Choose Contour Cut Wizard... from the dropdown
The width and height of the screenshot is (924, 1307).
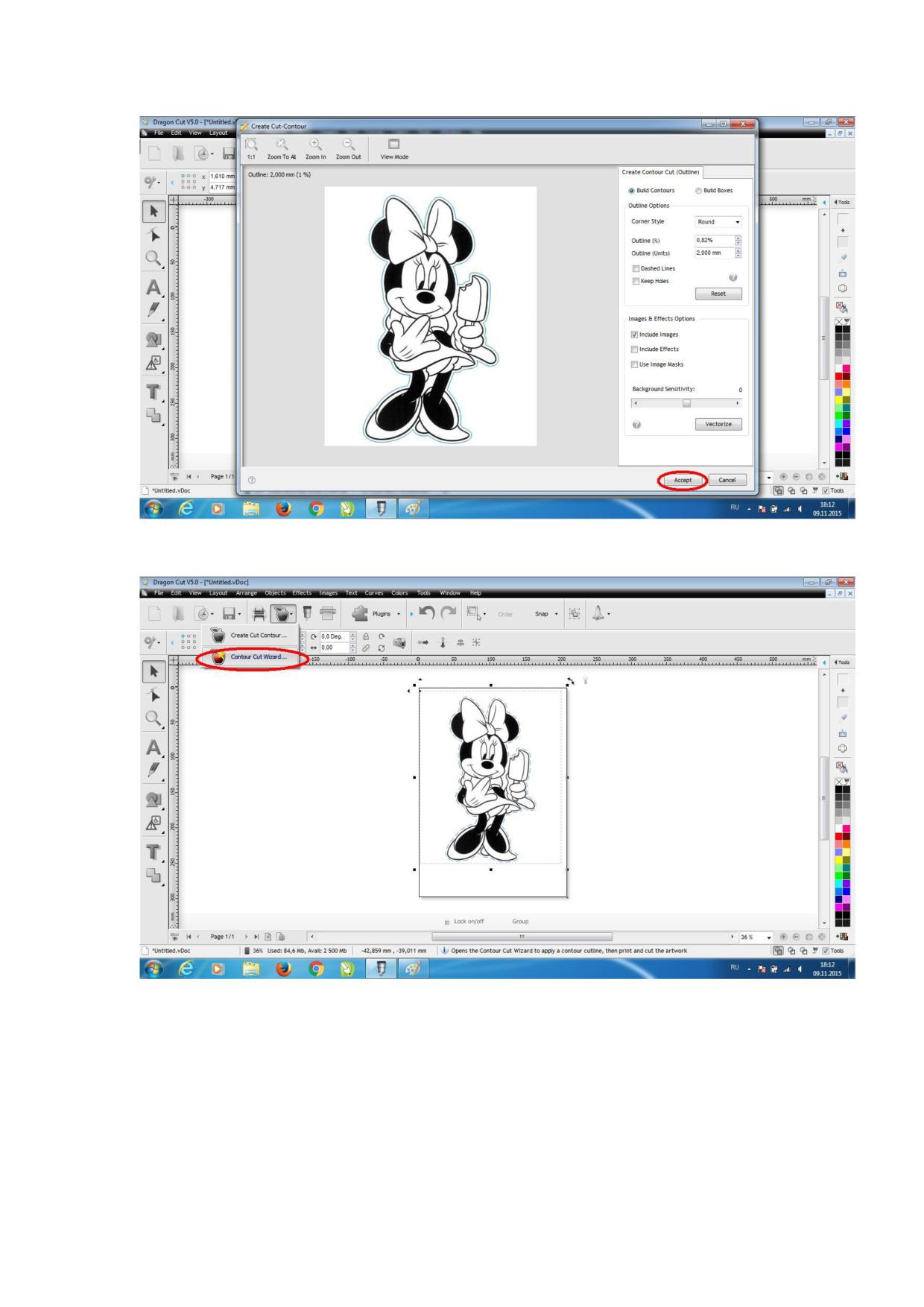250,657
